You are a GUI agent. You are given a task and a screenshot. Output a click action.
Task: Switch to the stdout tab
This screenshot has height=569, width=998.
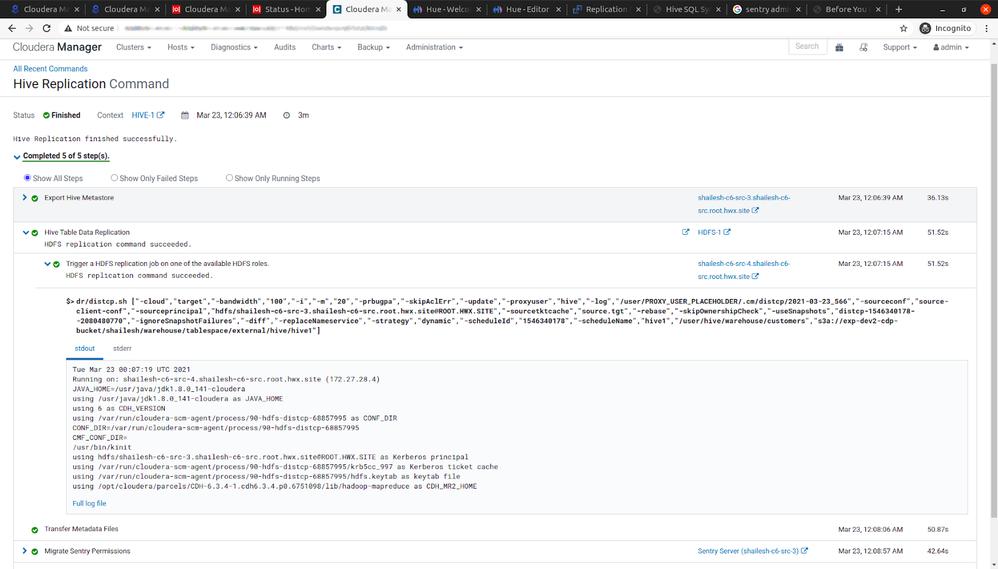pos(85,349)
